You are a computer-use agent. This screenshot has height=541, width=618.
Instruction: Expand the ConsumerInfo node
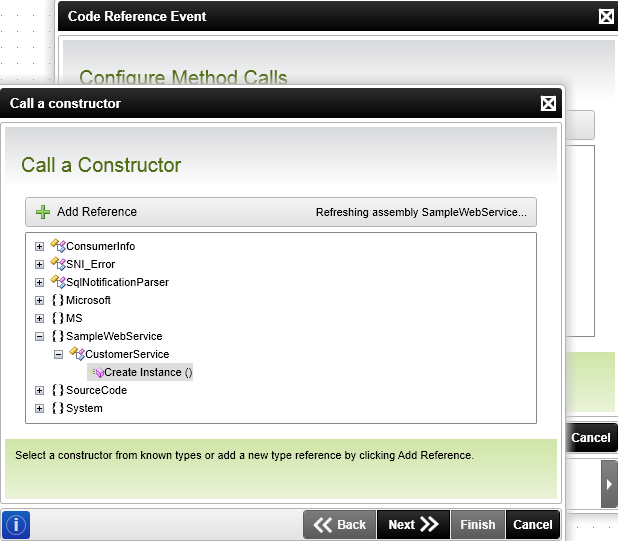pos(39,247)
